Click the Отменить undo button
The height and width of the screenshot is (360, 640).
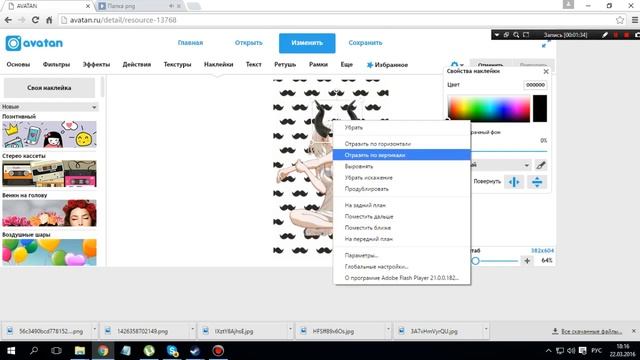click(490, 65)
